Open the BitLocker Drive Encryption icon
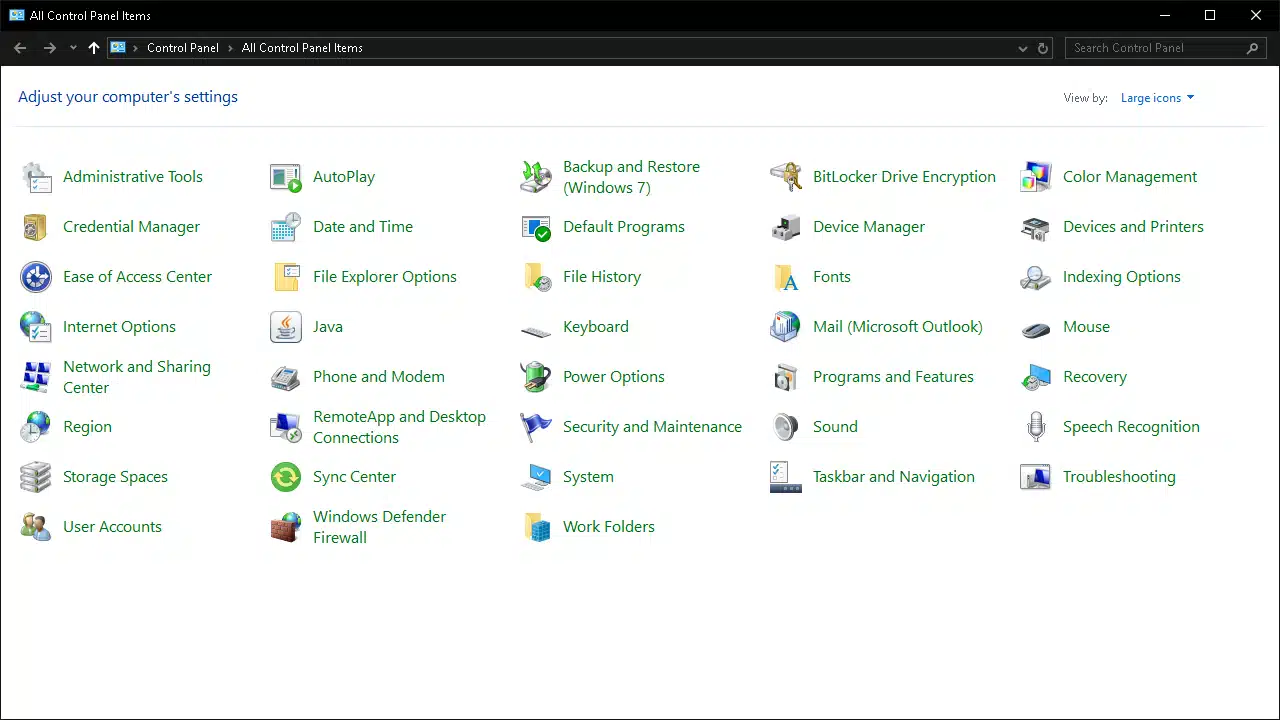The height and width of the screenshot is (720, 1280). pos(785,177)
